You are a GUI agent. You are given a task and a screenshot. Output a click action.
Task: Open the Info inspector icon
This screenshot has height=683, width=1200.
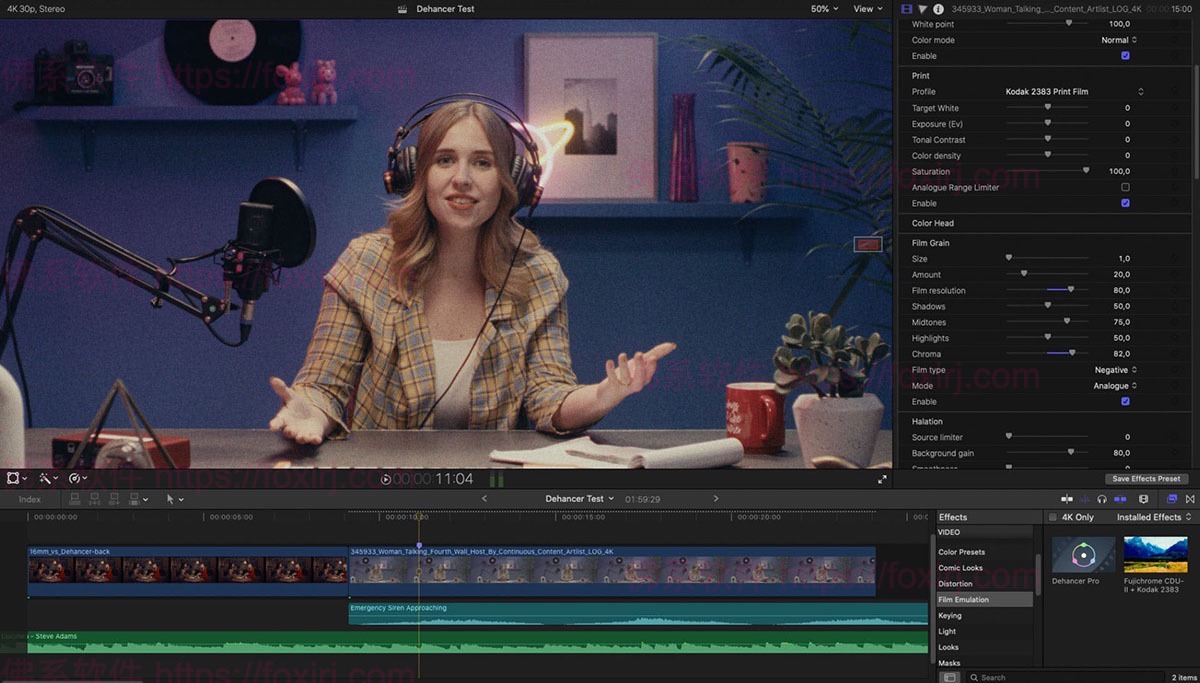pyautogui.click(x=938, y=8)
